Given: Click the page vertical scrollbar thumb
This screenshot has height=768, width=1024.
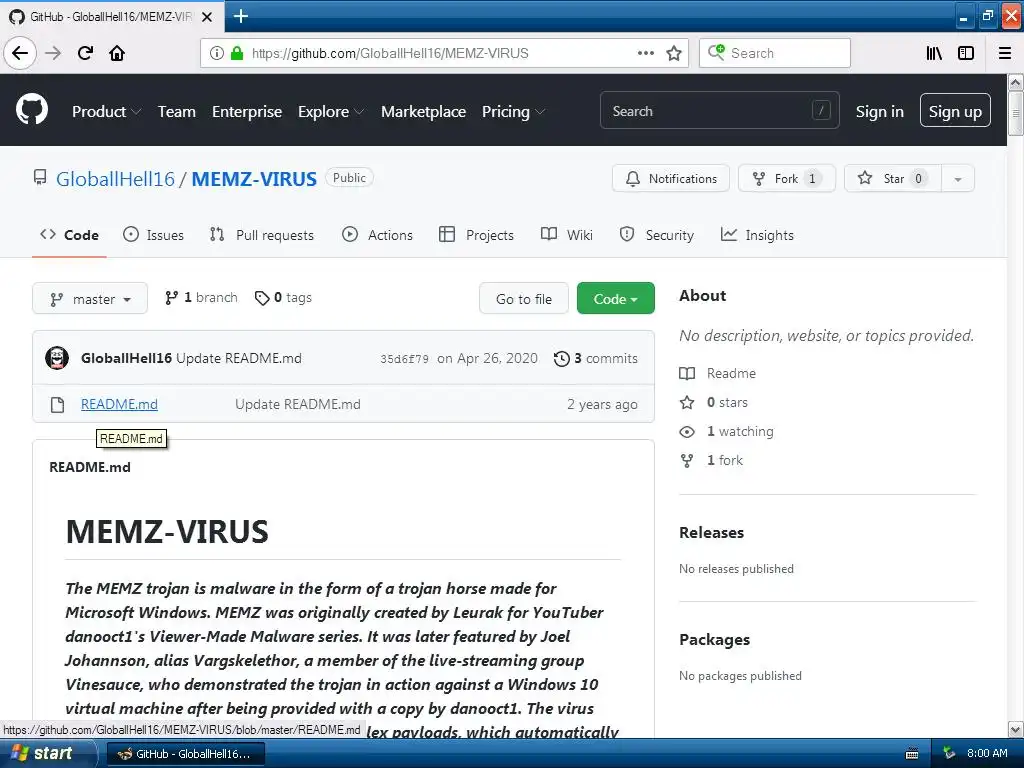Looking at the screenshot, I should (x=1015, y=114).
